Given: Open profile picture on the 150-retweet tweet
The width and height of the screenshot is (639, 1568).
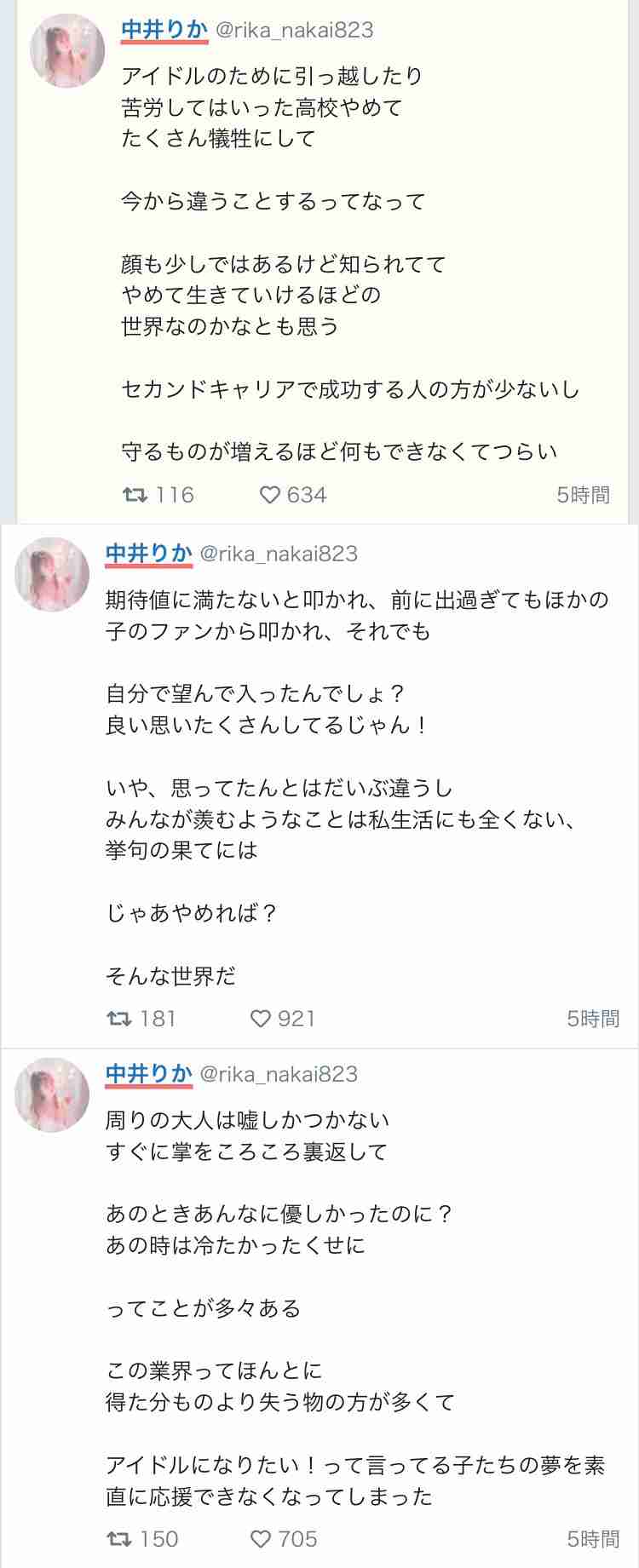Looking at the screenshot, I should (52, 1094).
